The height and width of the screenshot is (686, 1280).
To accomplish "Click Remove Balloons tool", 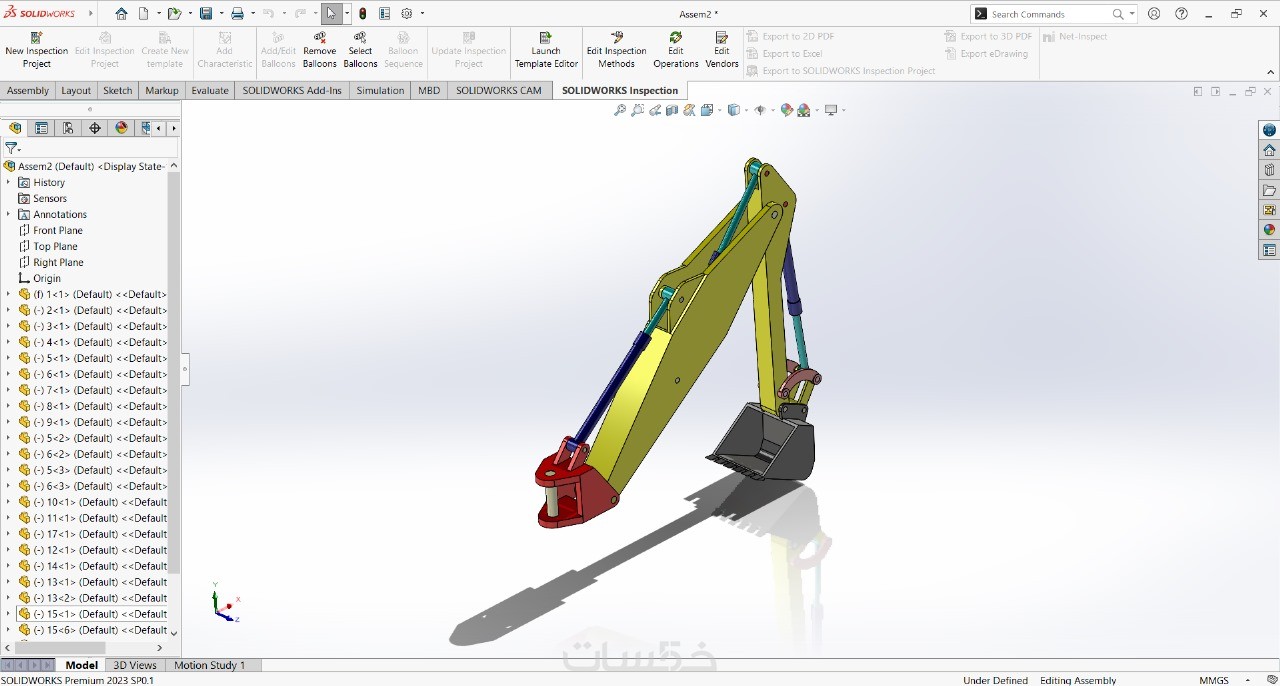I will [319, 50].
